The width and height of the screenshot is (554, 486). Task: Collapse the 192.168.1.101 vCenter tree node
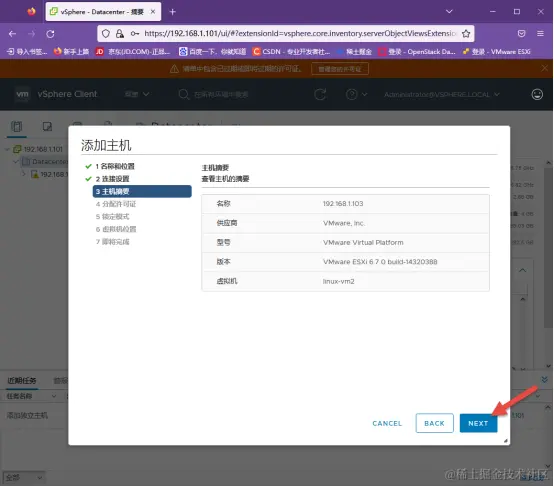click(x=7, y=149)
